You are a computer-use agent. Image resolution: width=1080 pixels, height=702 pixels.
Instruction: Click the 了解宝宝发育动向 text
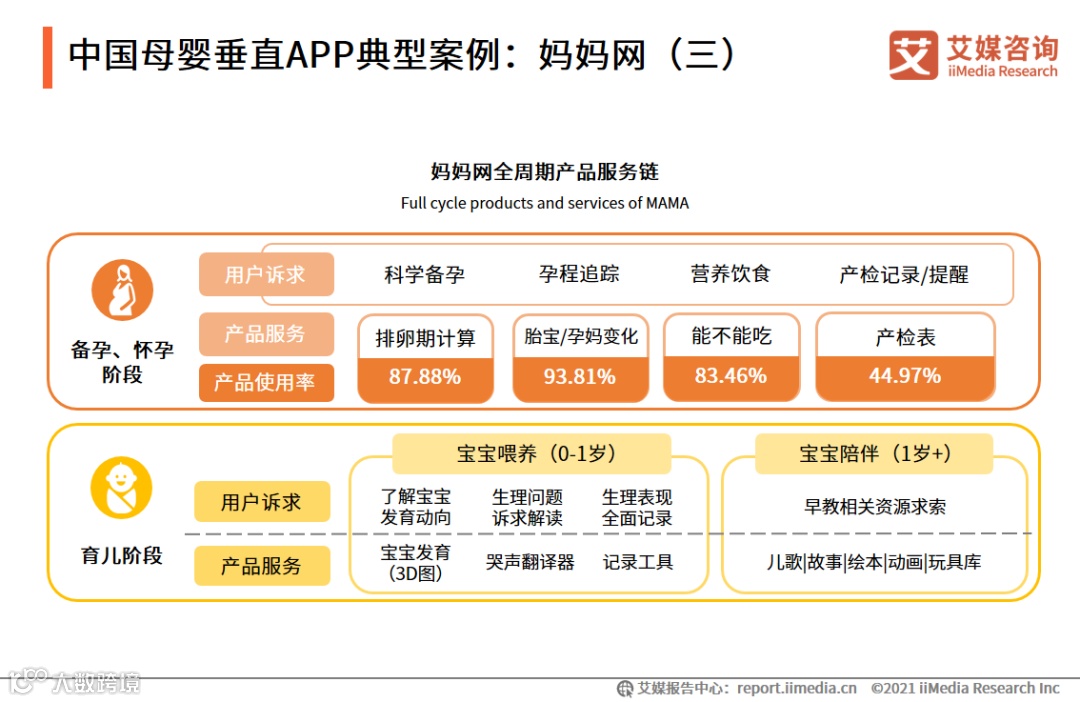(x=415, y=507)
